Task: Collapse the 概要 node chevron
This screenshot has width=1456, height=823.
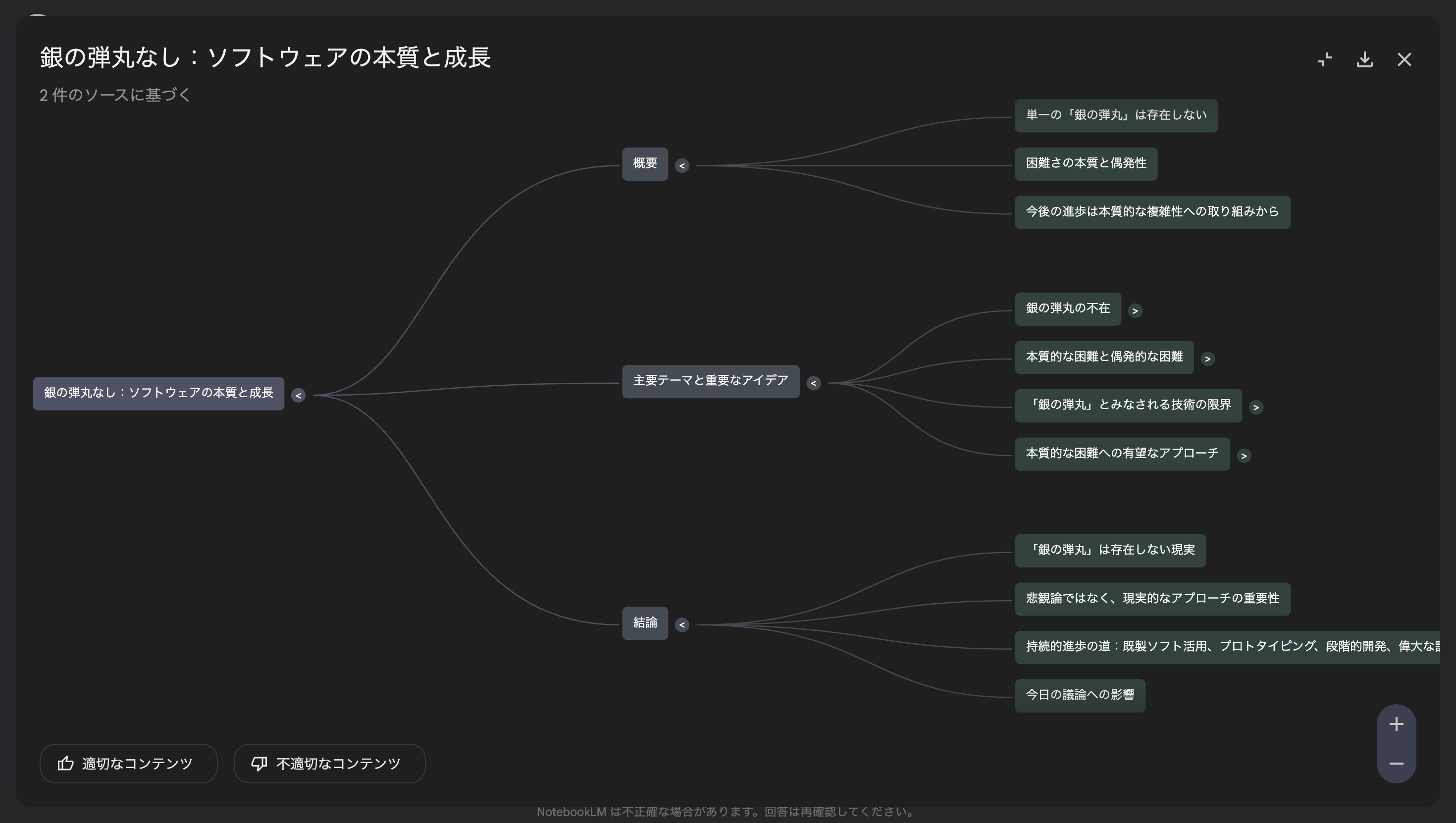Action: point(681,165)
